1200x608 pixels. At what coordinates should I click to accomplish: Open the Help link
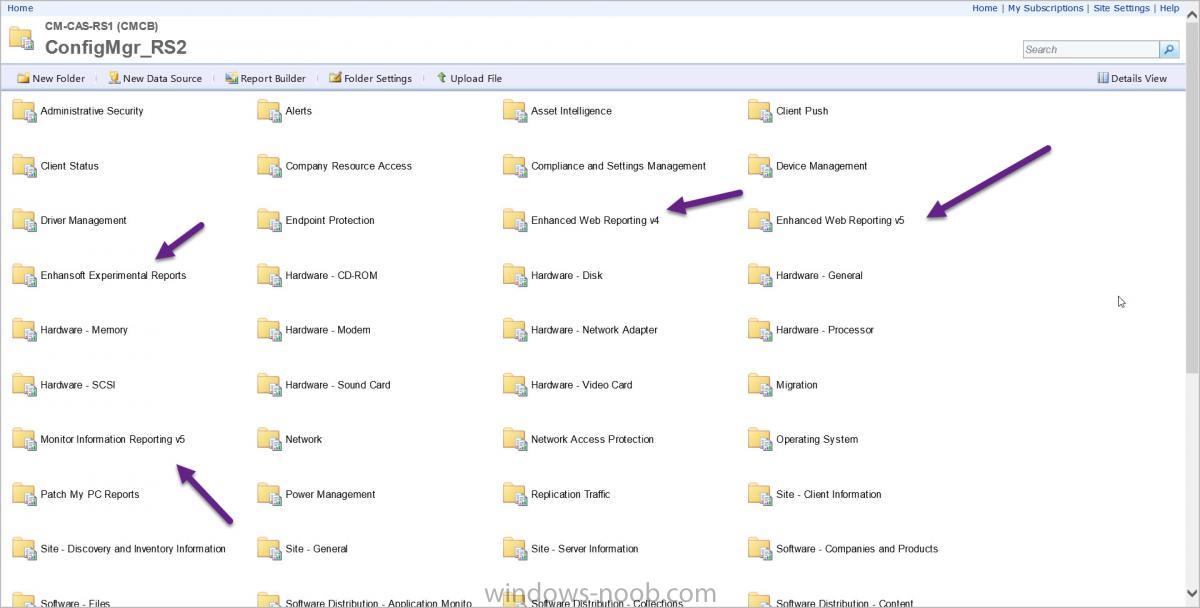1169,8
